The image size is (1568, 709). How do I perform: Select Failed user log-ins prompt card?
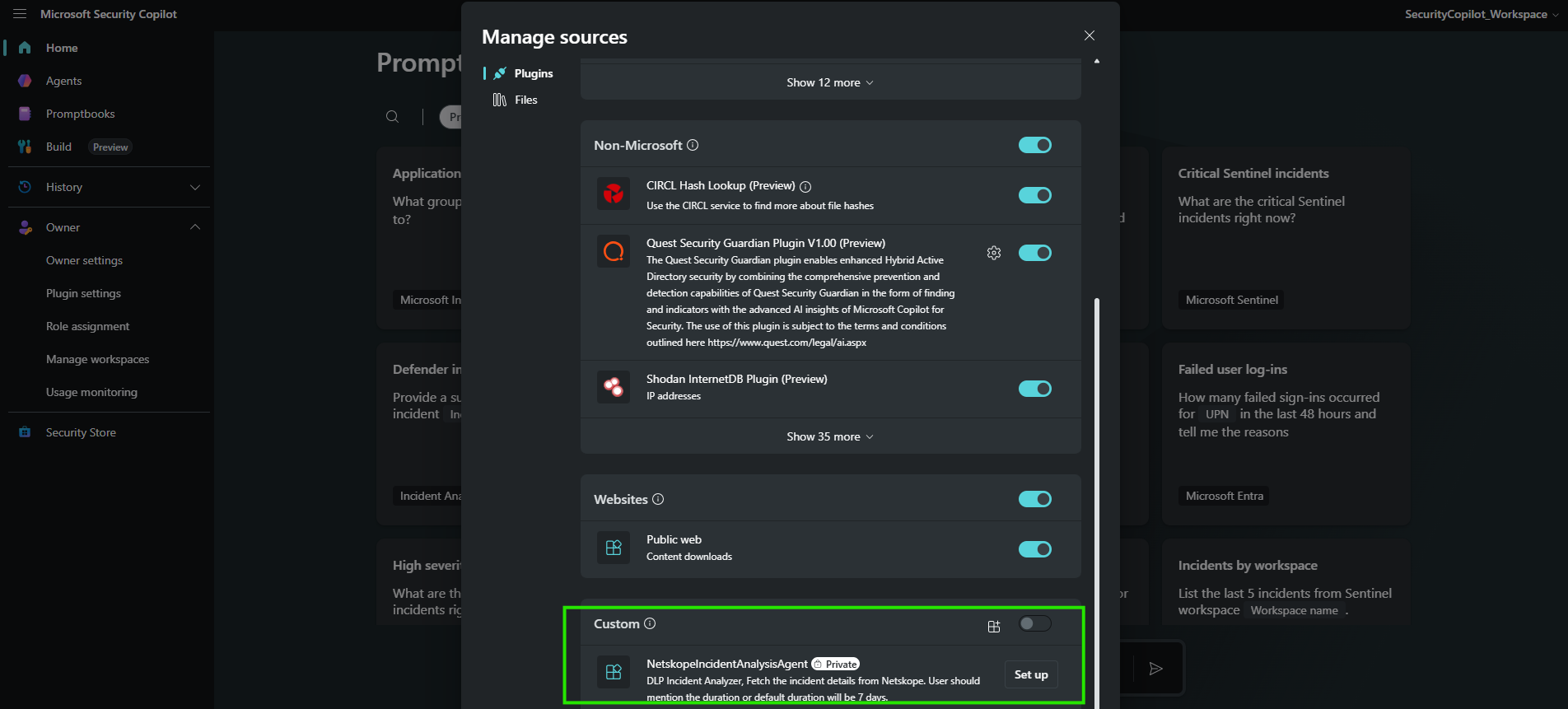click(x=1286, y=434)
